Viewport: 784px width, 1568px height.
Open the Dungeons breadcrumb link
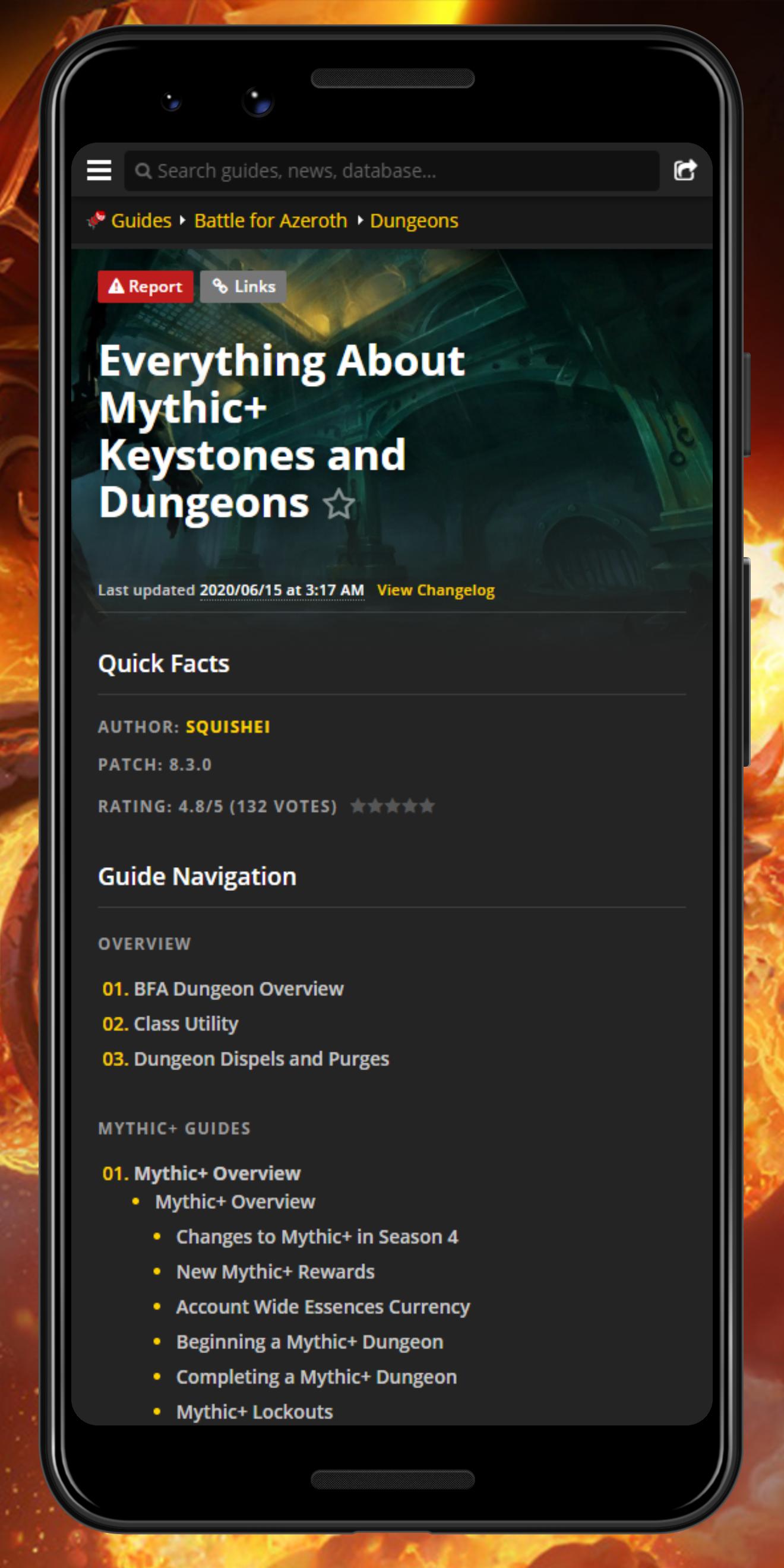pos(414,220)
